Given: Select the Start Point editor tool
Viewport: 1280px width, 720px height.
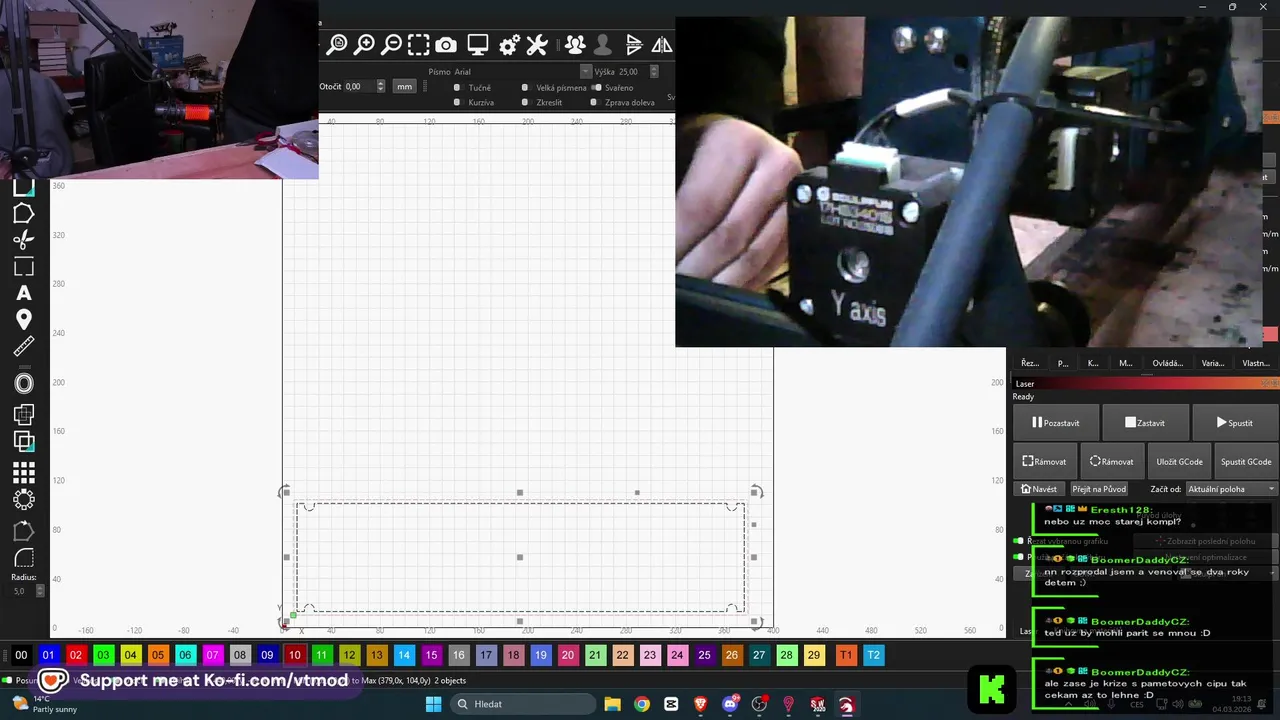Looking at the screenshot, I should coord(23,531).
